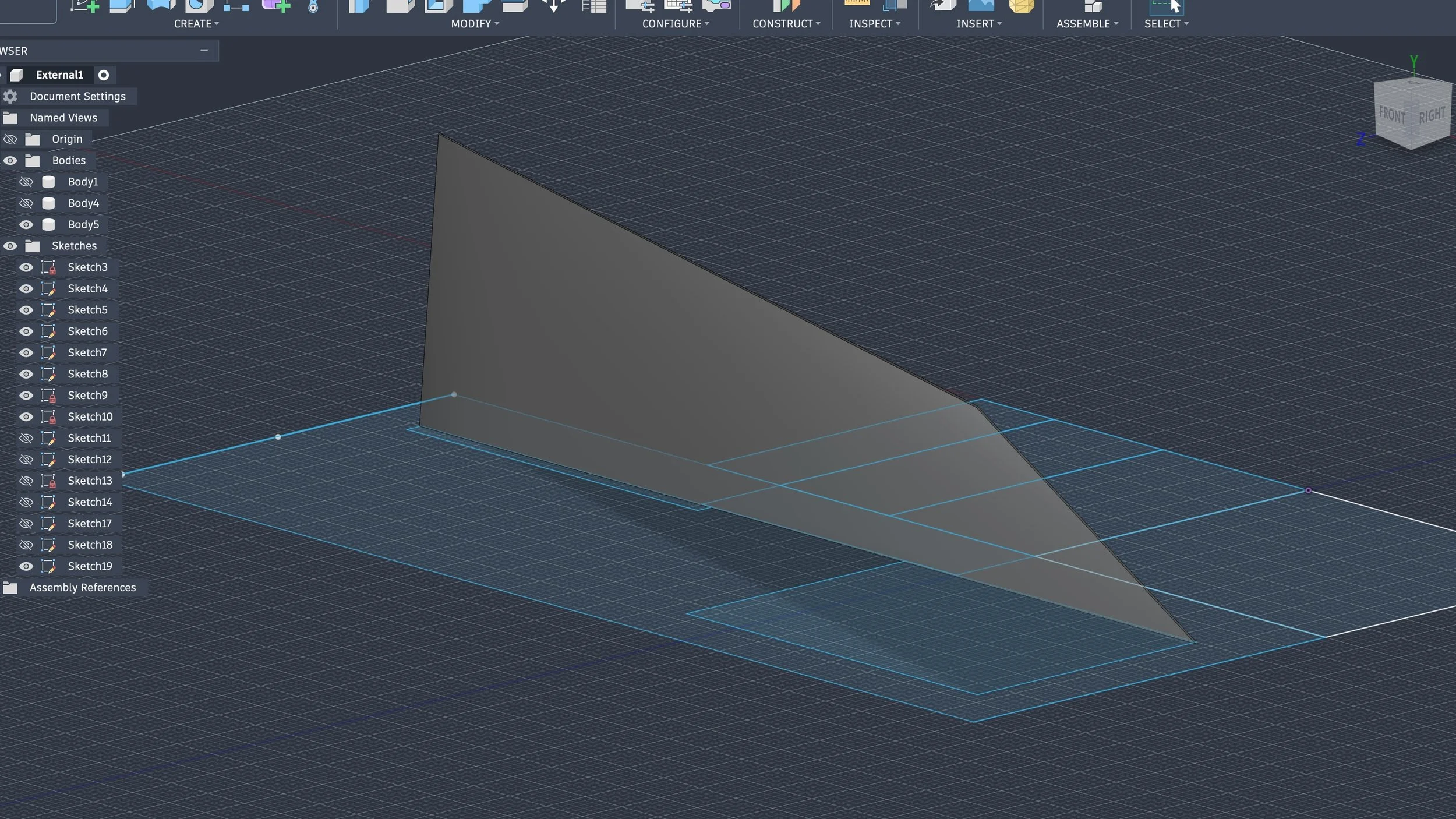This screenshot has width=1456, height=819.
Task: Expand the CONSTRUCT dropdown menu
Action: tap(787, 24)
